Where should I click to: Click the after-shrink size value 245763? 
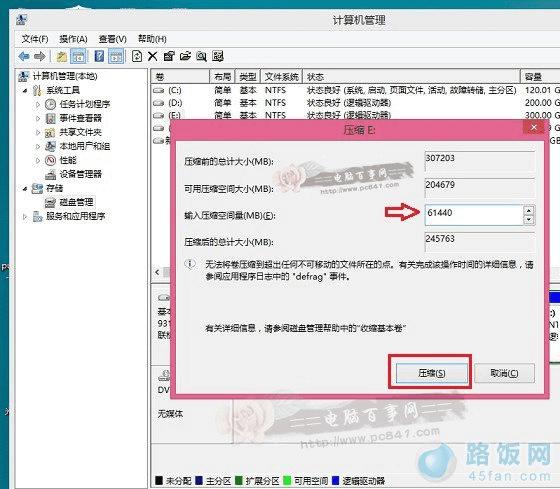[440, 238]
